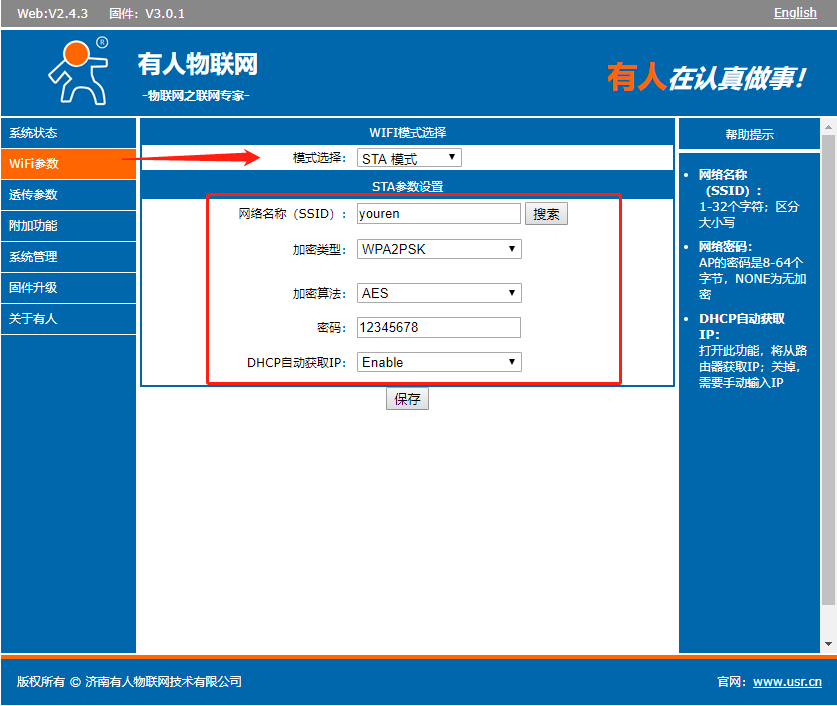Click the 网络密码 help heading
The image size is (837, 706).
(725, 247)
